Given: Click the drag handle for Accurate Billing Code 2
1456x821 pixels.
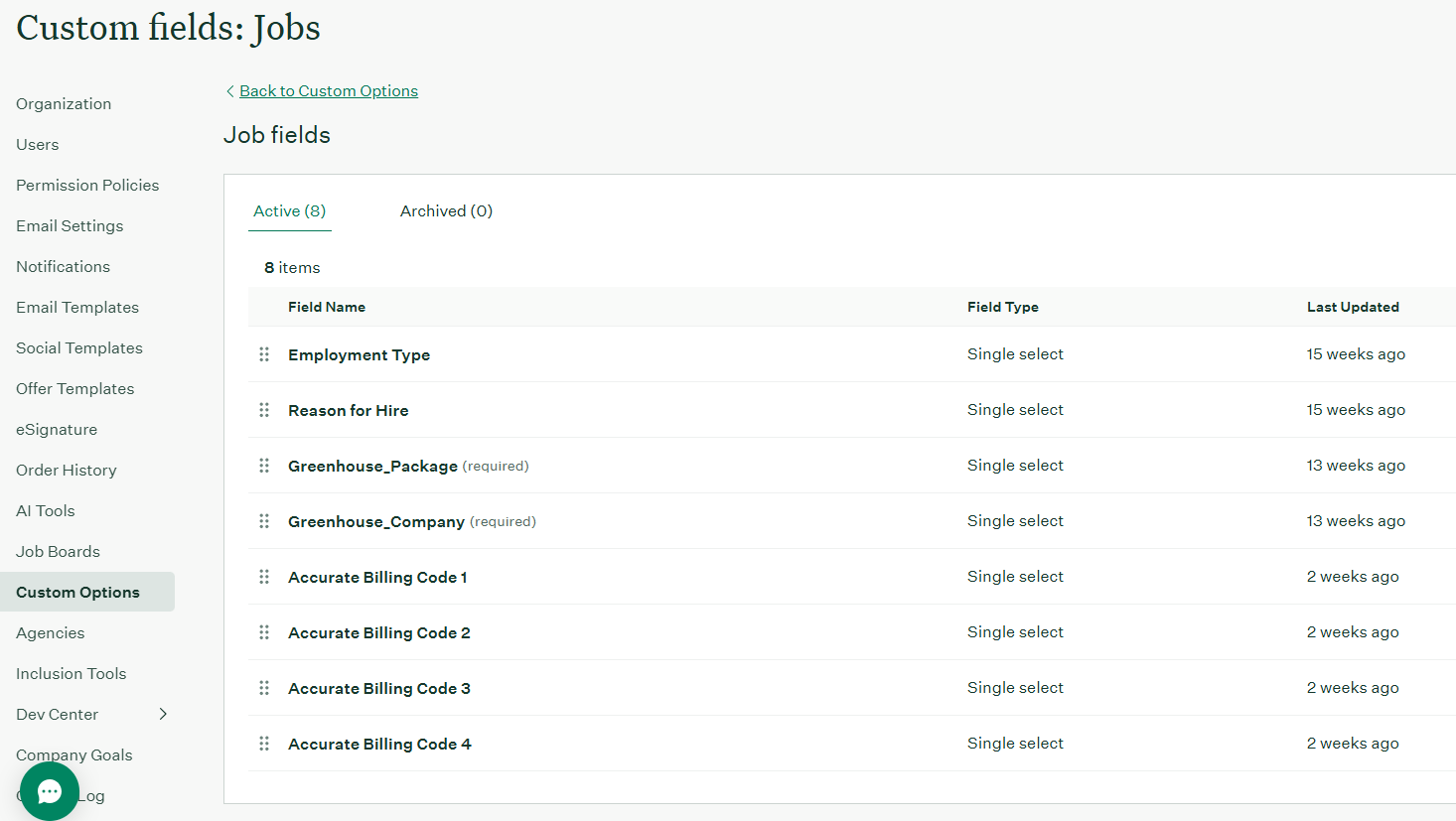Looking at the screenshot, I should tap(264, 632).
